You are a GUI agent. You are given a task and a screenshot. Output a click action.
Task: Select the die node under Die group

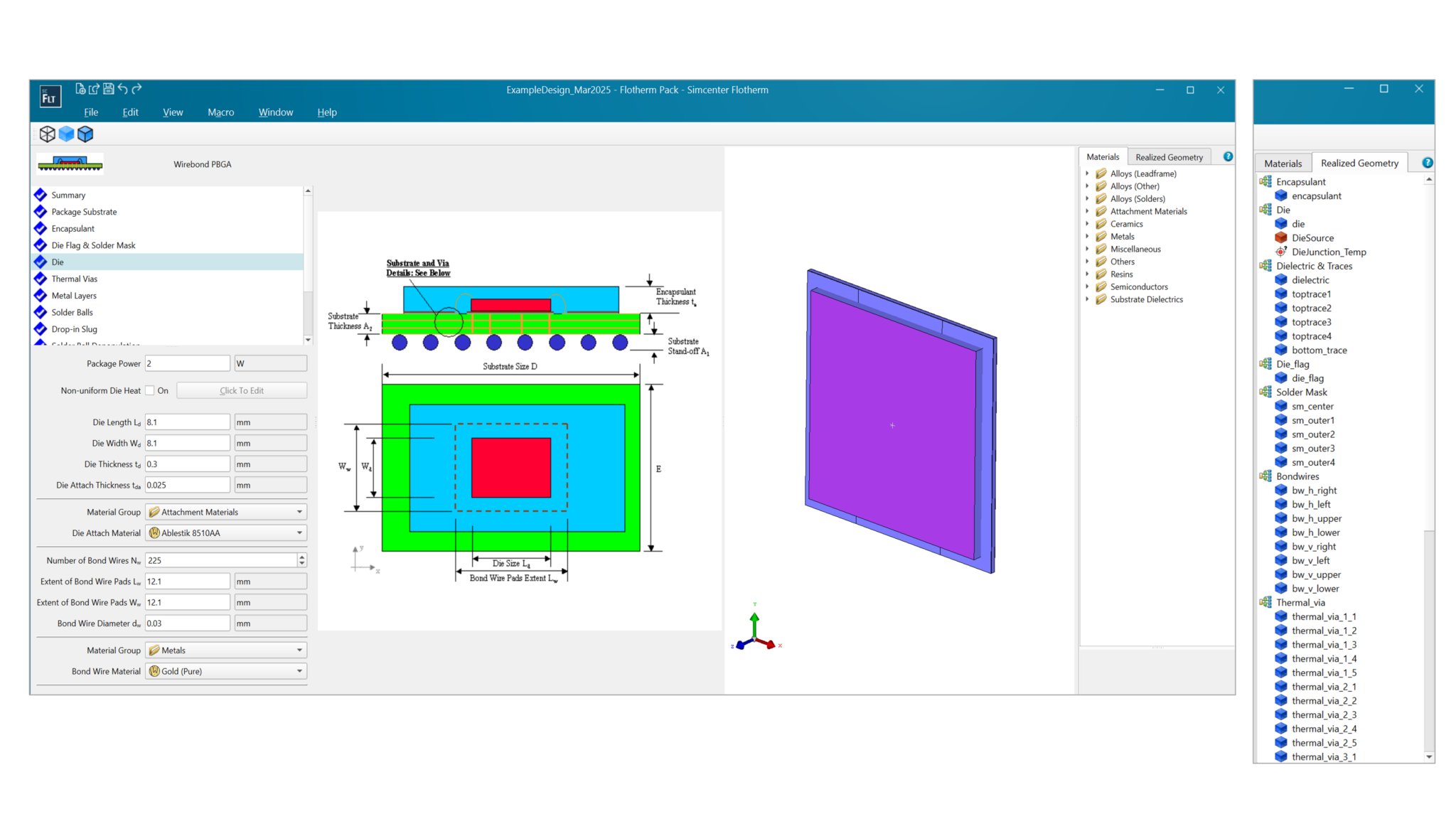click(x=1298, y=223)
